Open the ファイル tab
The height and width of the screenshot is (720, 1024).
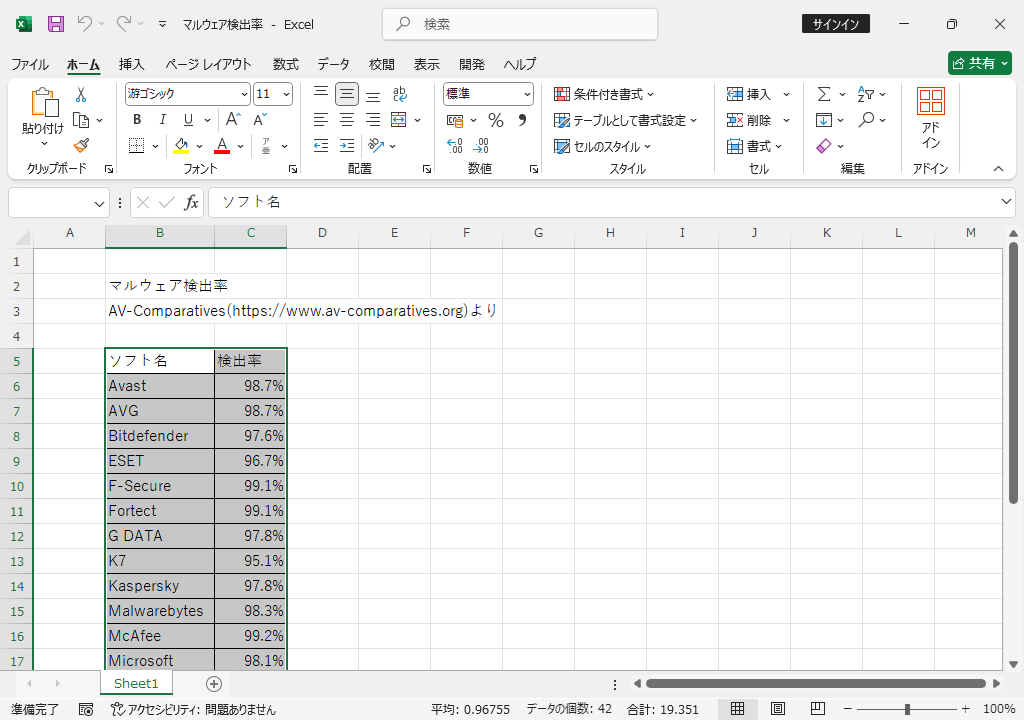tap(30, 64)
